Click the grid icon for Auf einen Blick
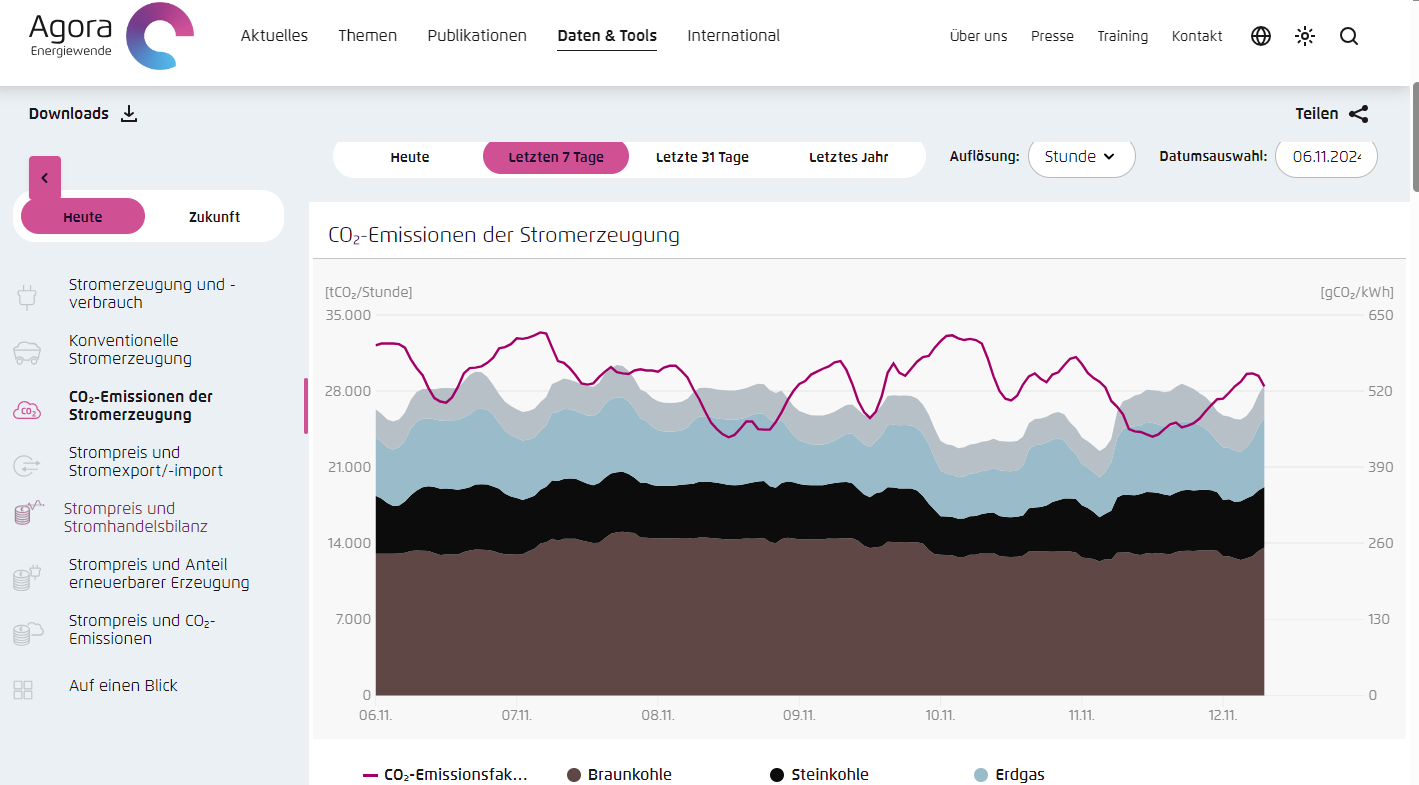1419x785 pixels. (x=23, y=689)
